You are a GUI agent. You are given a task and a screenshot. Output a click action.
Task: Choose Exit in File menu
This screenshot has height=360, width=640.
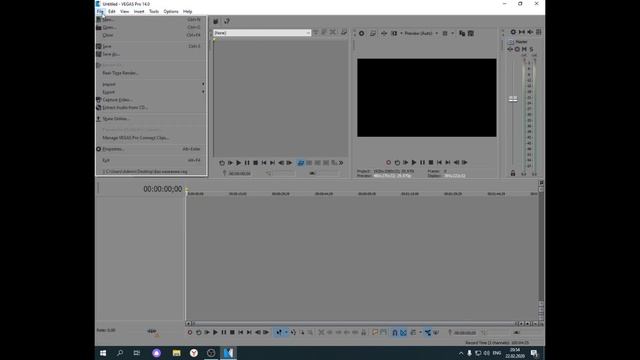click(x=151, y=160)
